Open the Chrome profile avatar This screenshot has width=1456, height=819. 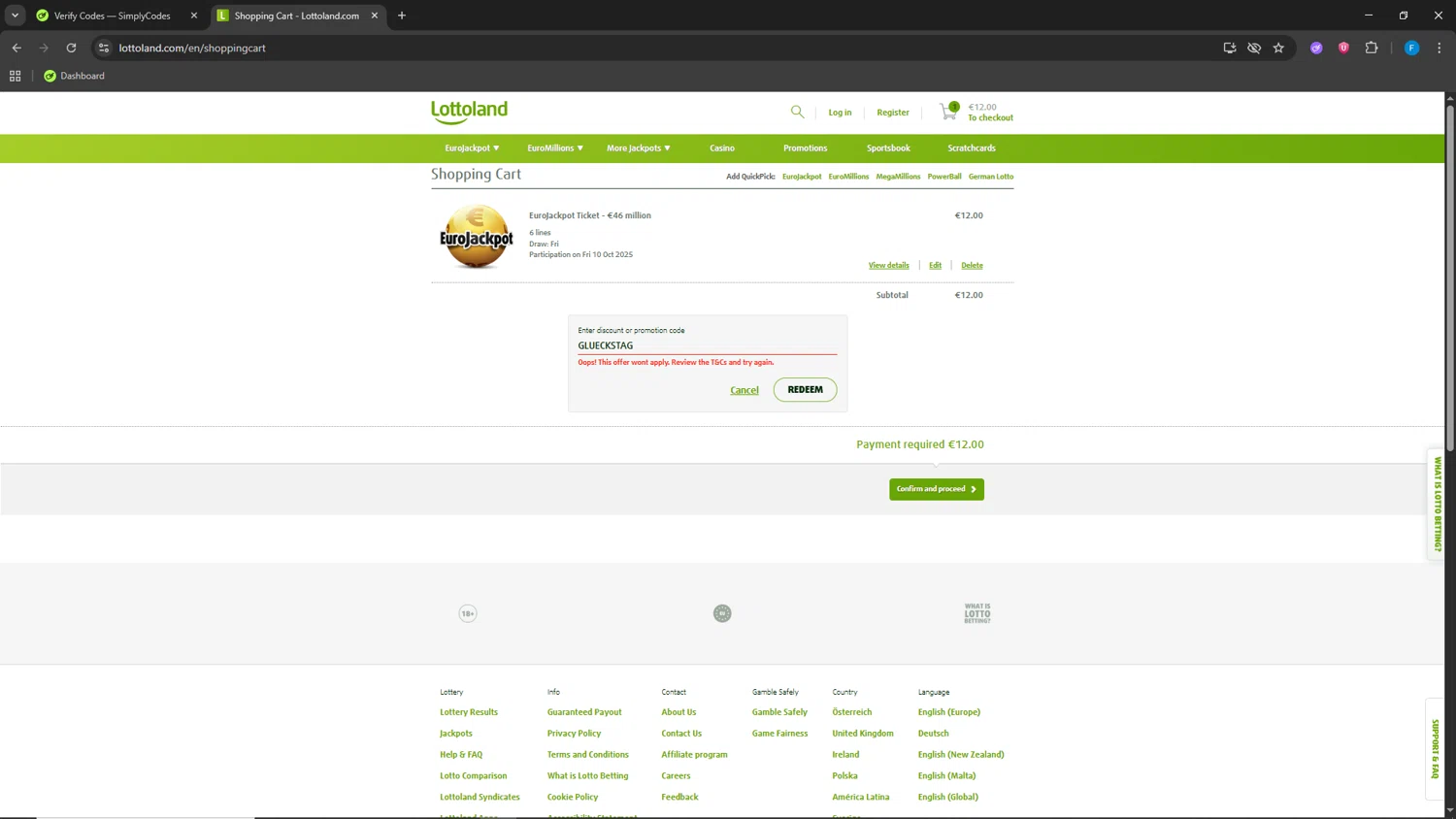pyautogui.click(x=1411, y=48)
